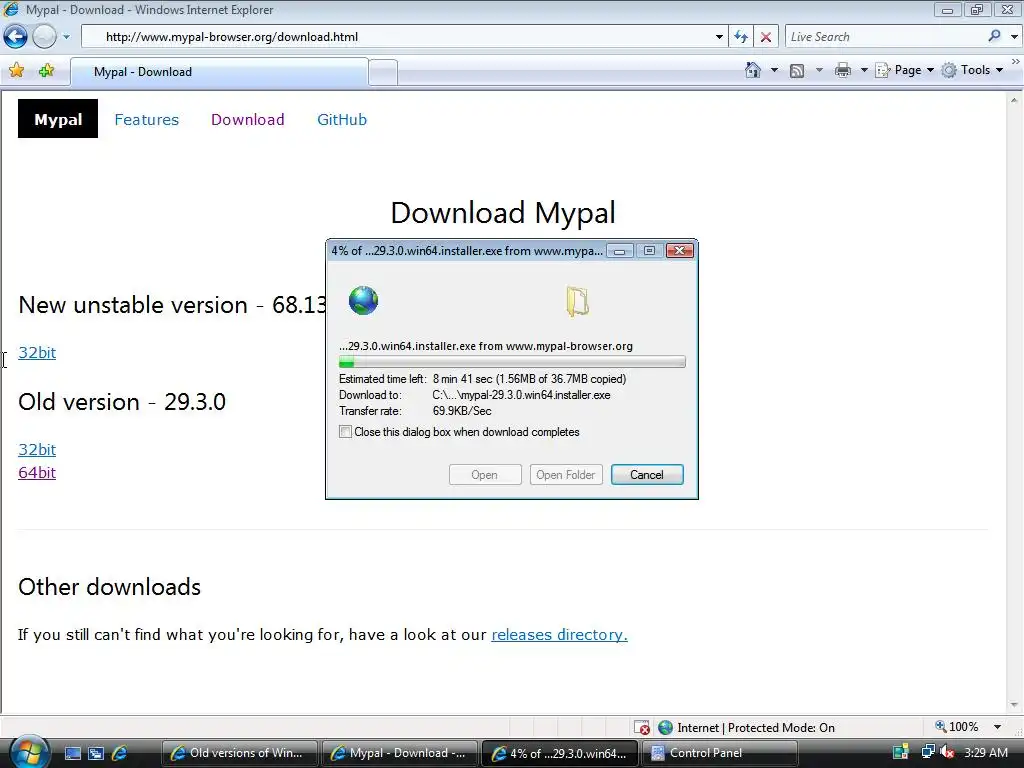Open the recent pages dropdown arrow

66,37
